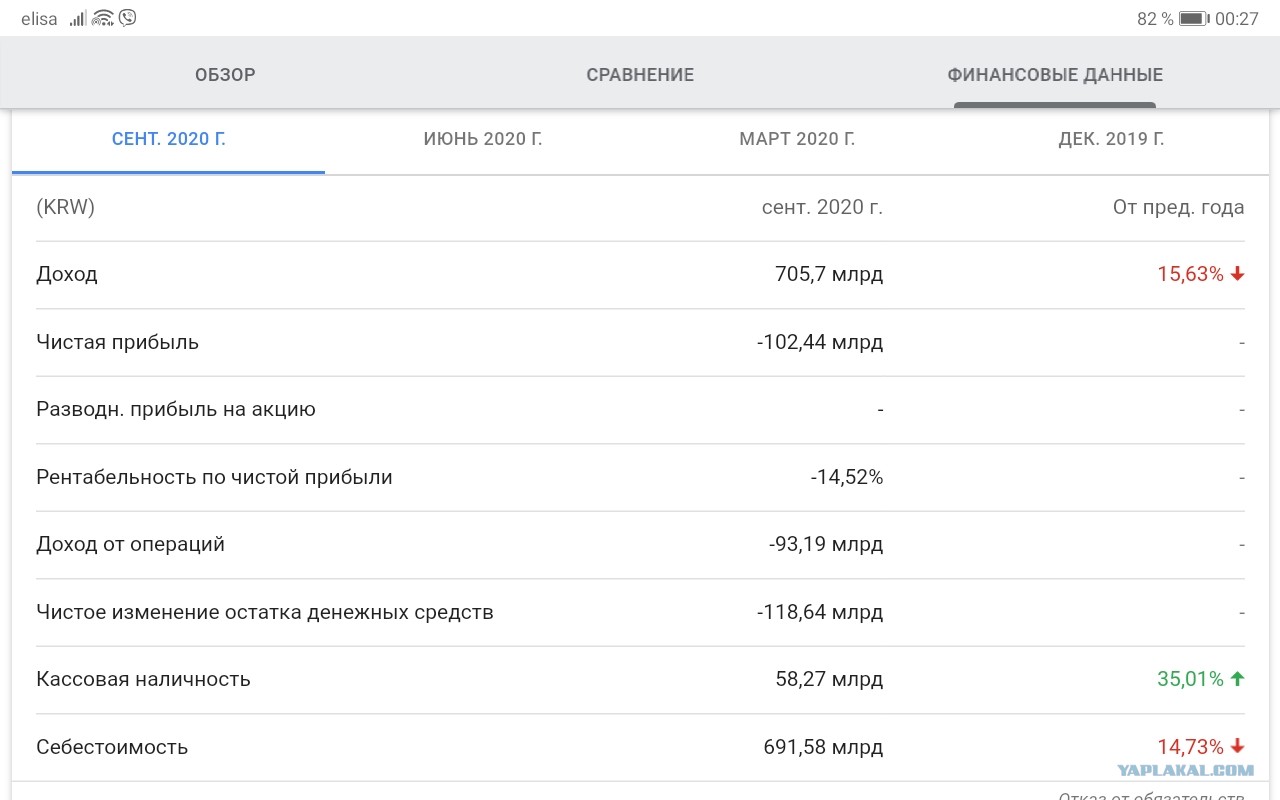Tap the green up arrow beside 35,01%
This screenshot has width=1280, height=800.
click(1237, 679)
